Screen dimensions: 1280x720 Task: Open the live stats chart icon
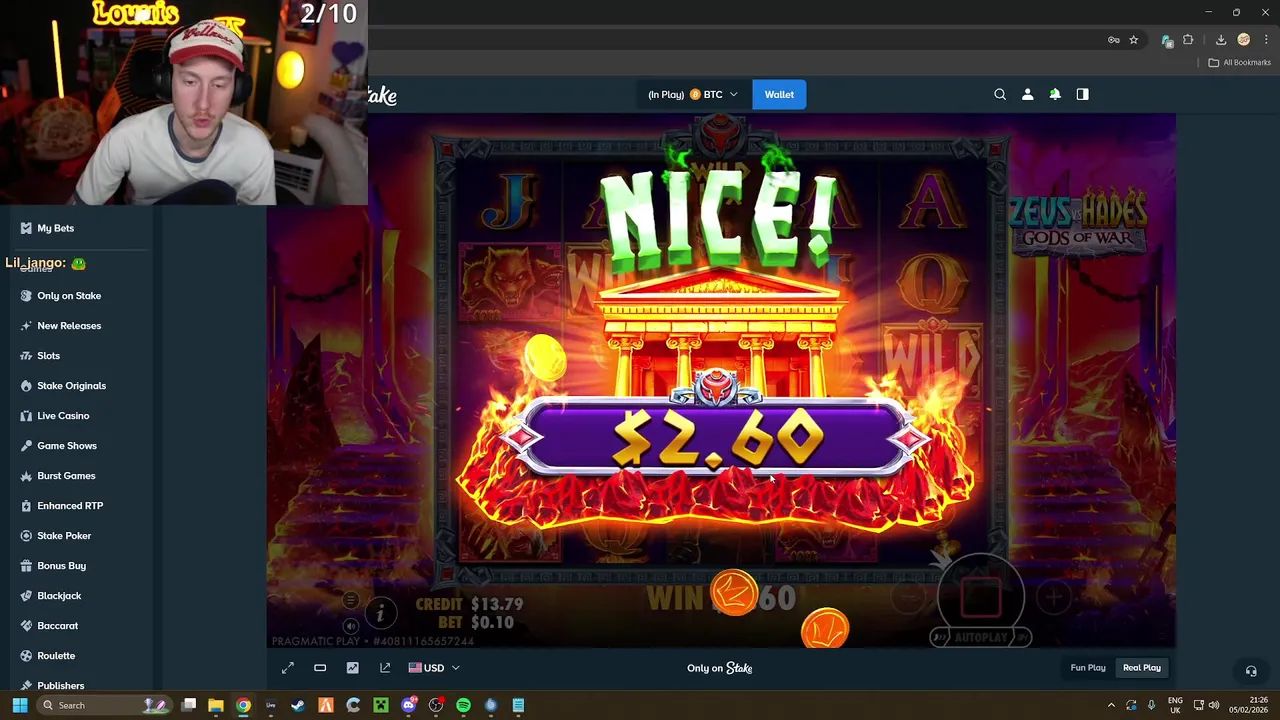[352, 668]
